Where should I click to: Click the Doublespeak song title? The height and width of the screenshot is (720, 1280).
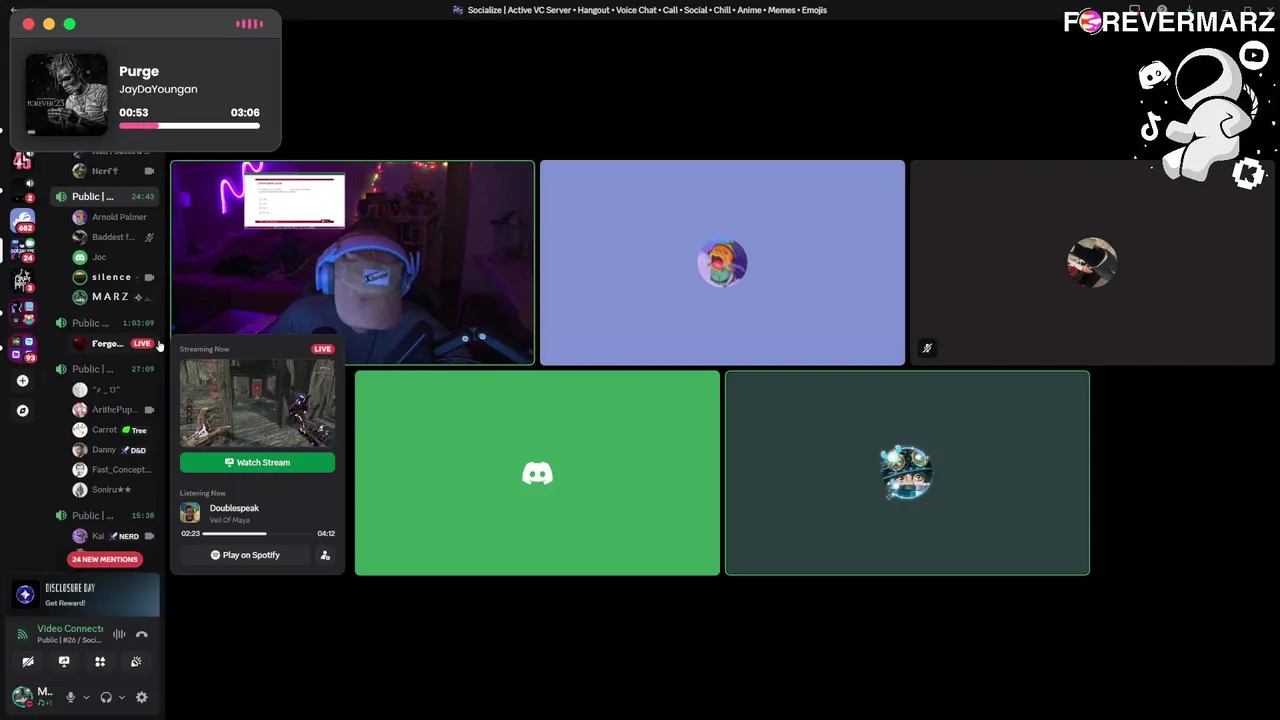tap(234, 508)
